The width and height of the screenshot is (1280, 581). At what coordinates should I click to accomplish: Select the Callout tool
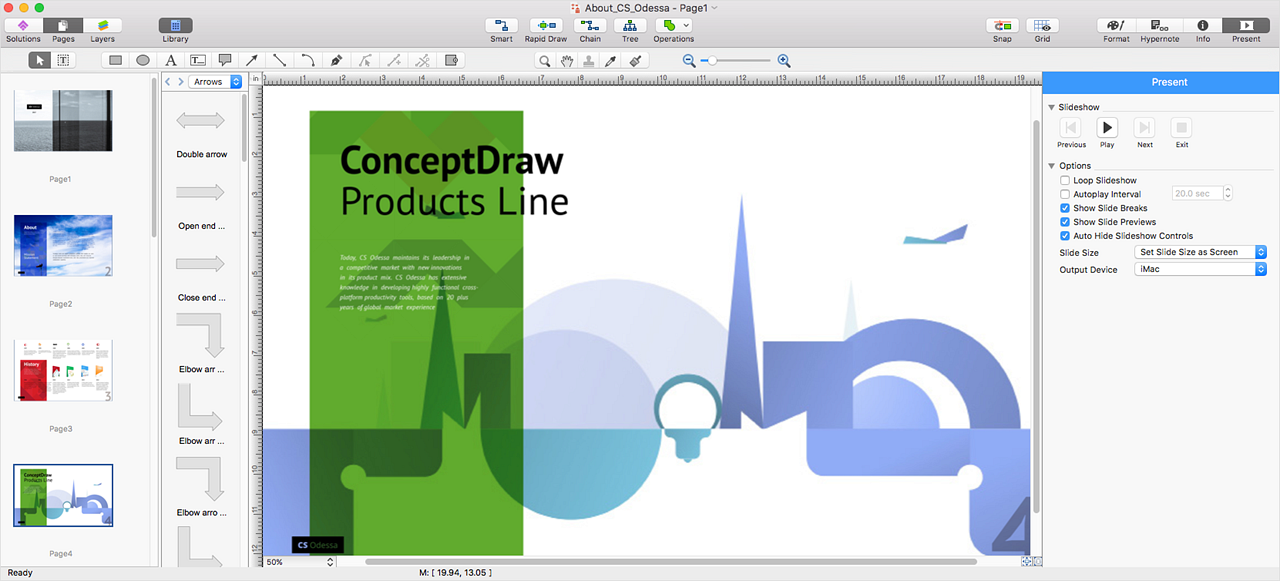coord(225,60)
